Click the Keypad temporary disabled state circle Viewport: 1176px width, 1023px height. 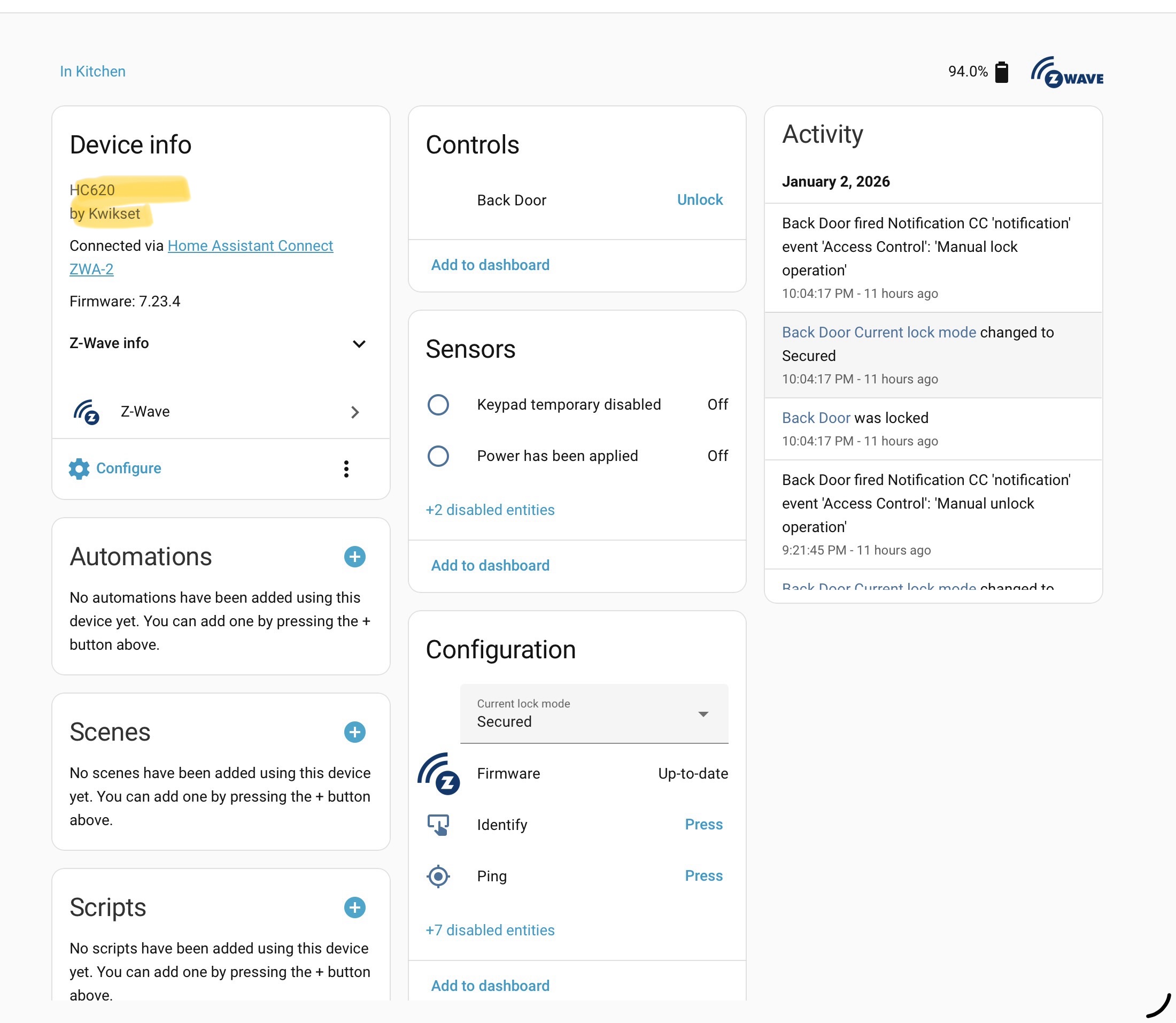(438, 405)
